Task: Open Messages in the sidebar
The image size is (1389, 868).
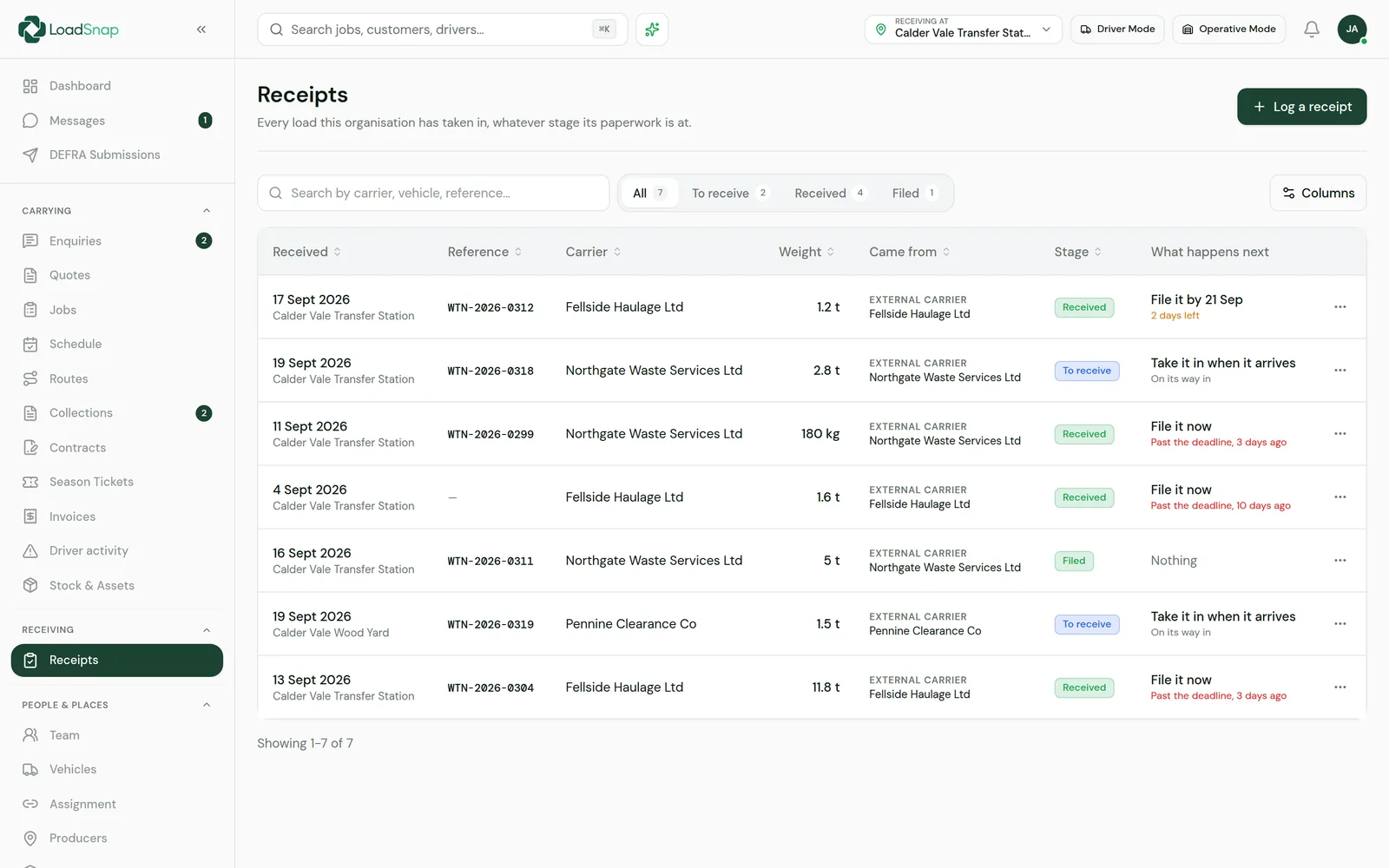Action: point(117,121)
